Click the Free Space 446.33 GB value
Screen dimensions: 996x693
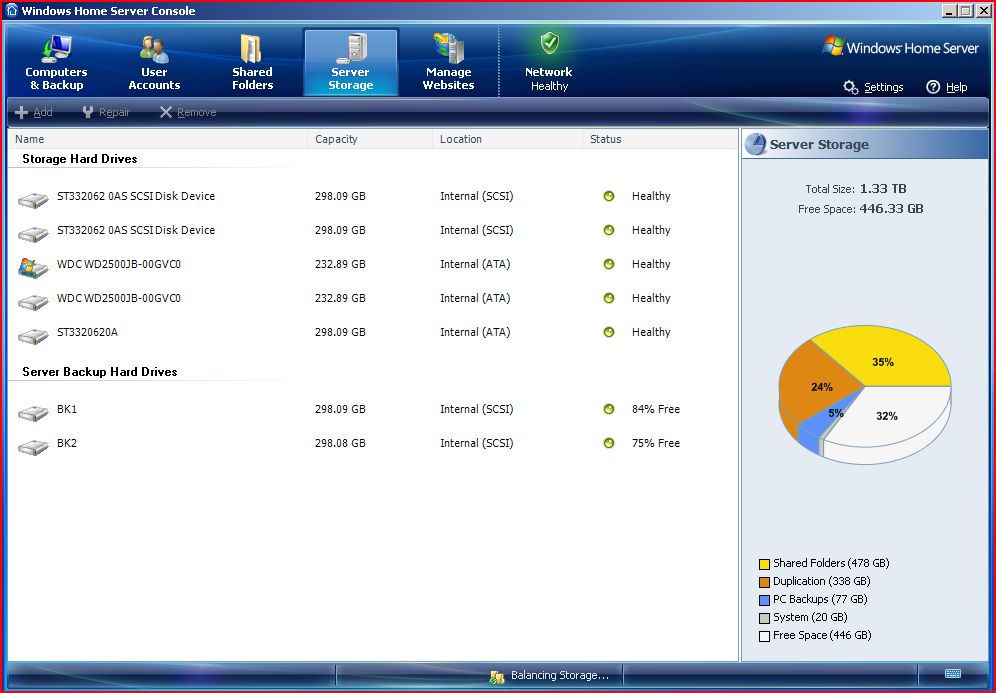[x=891, y=208]
